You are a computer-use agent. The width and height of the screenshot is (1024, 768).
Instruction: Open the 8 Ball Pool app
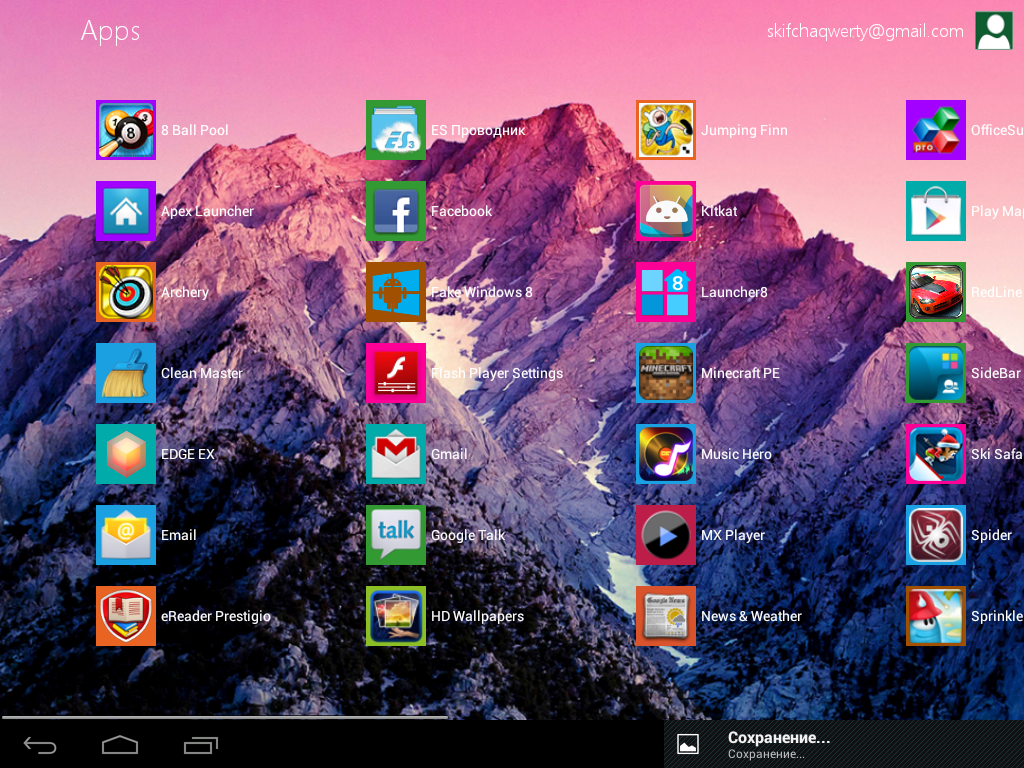(126, 130)
